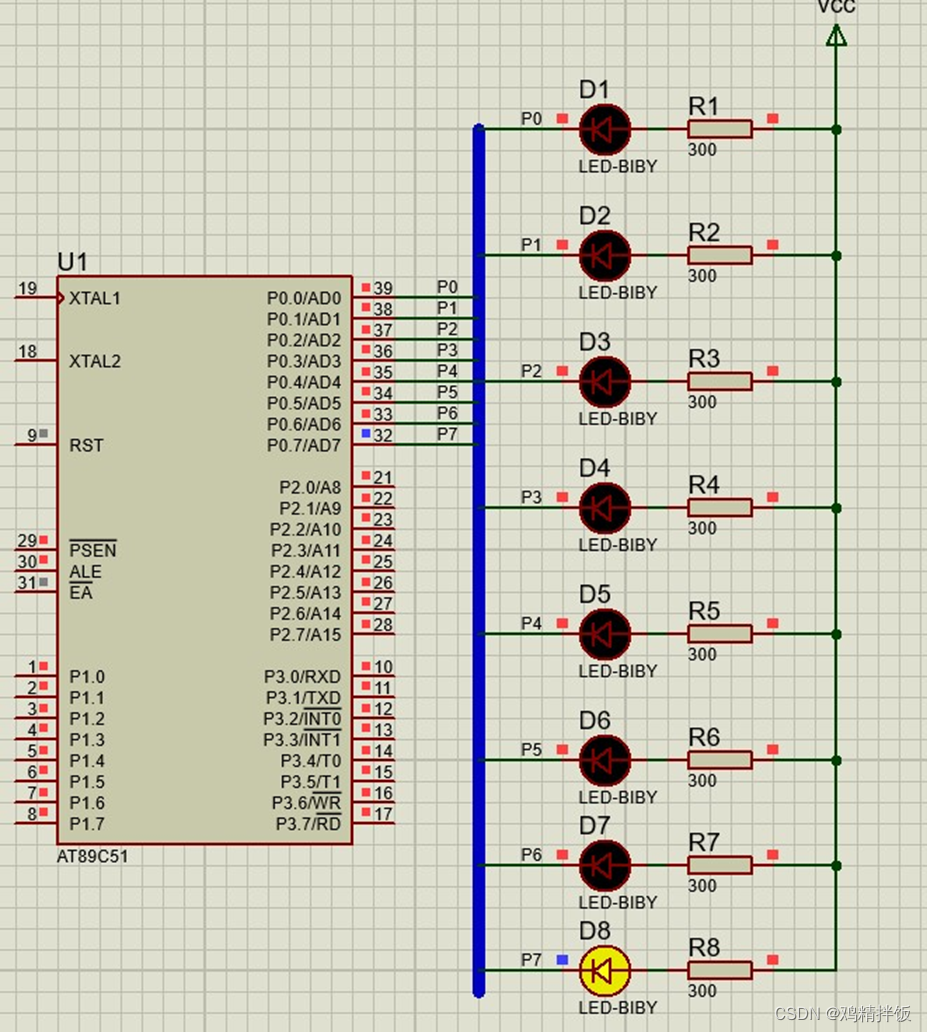Select resistor R4 body
This screenshot has width=927, height=1032.
point(720,507)
